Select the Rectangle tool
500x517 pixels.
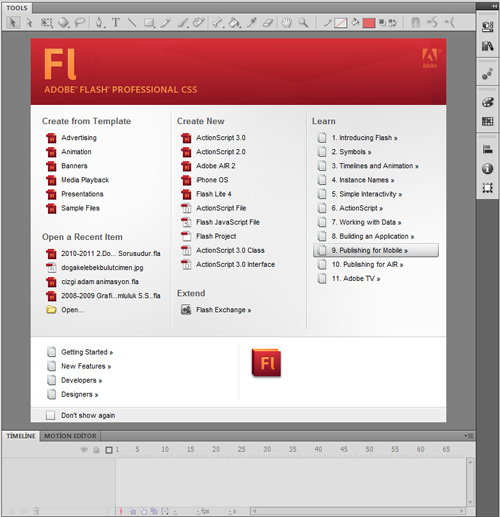(149, 23)
